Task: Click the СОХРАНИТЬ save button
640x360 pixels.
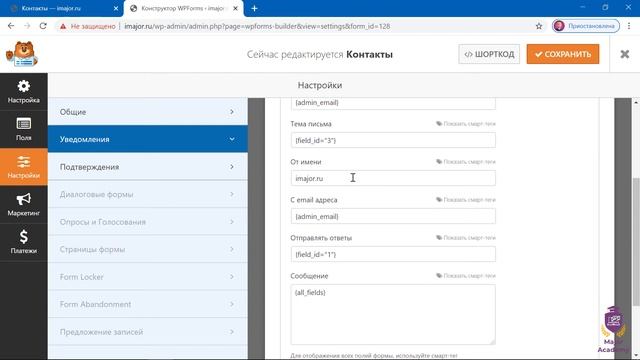Action: tap(563, 54)
